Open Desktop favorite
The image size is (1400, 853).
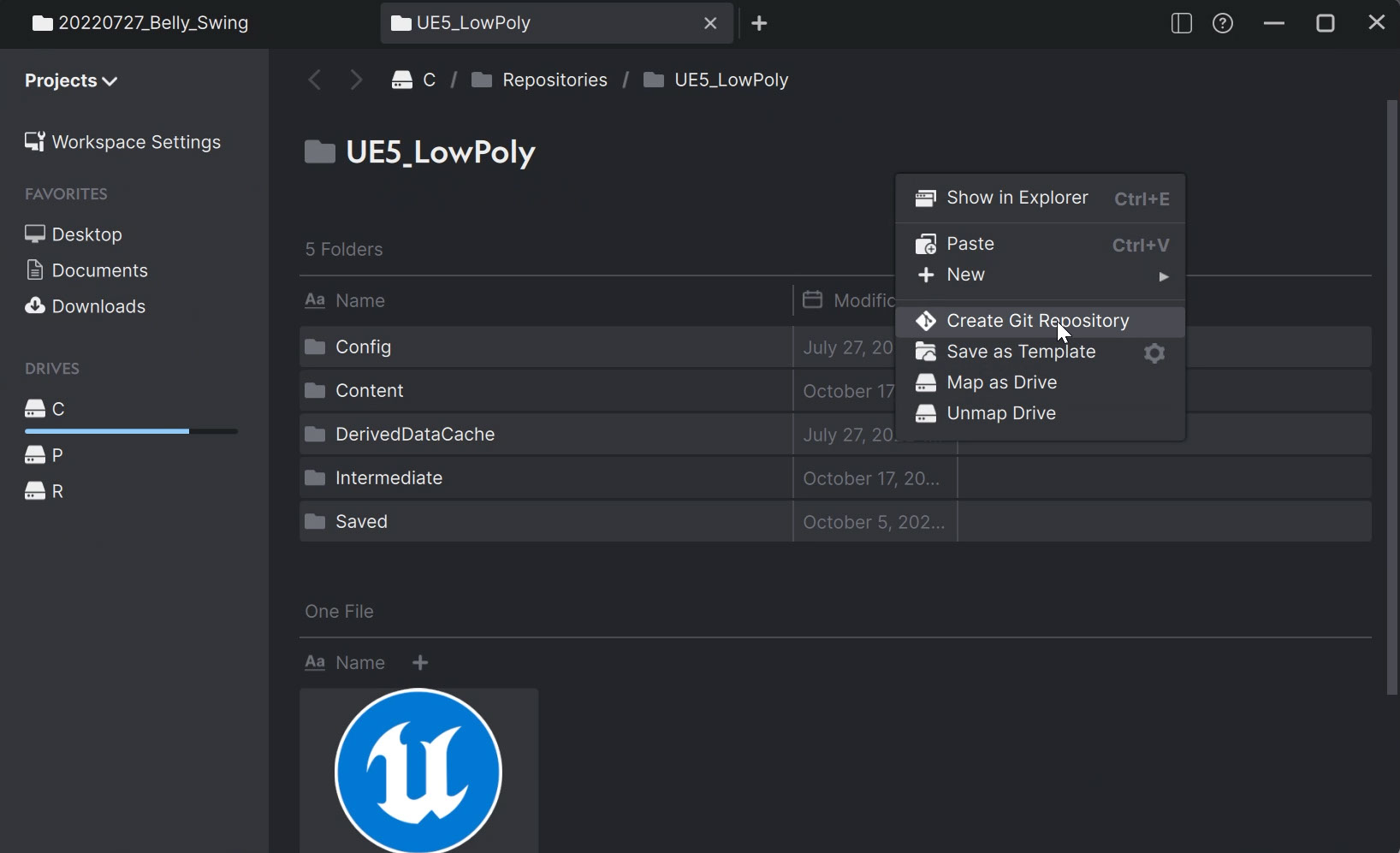pyautogui.click(x=74, y=234)
